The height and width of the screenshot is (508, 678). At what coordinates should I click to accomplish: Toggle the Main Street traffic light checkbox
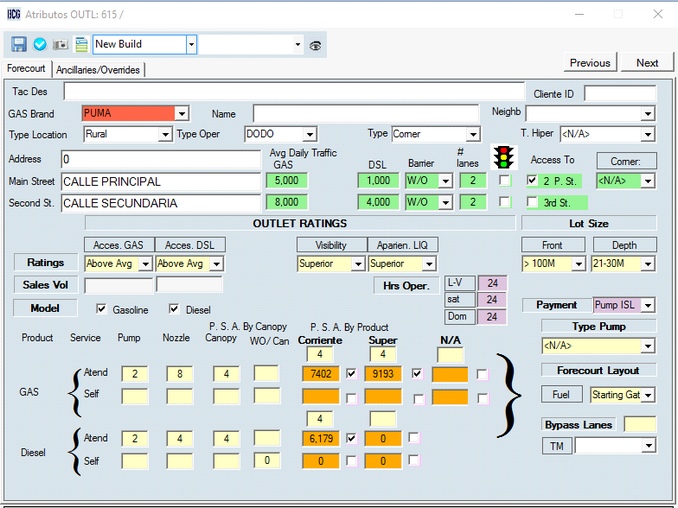point(504,180)
